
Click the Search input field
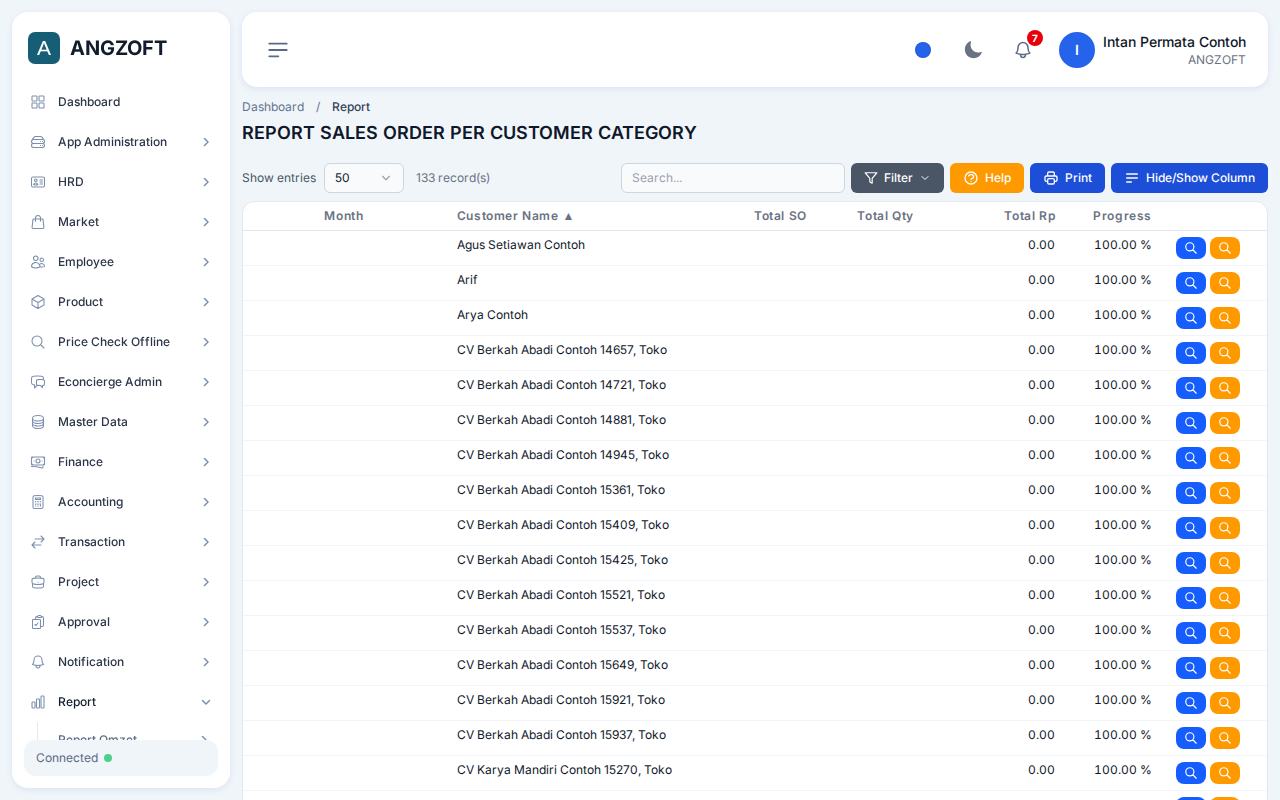pos(733,178)
